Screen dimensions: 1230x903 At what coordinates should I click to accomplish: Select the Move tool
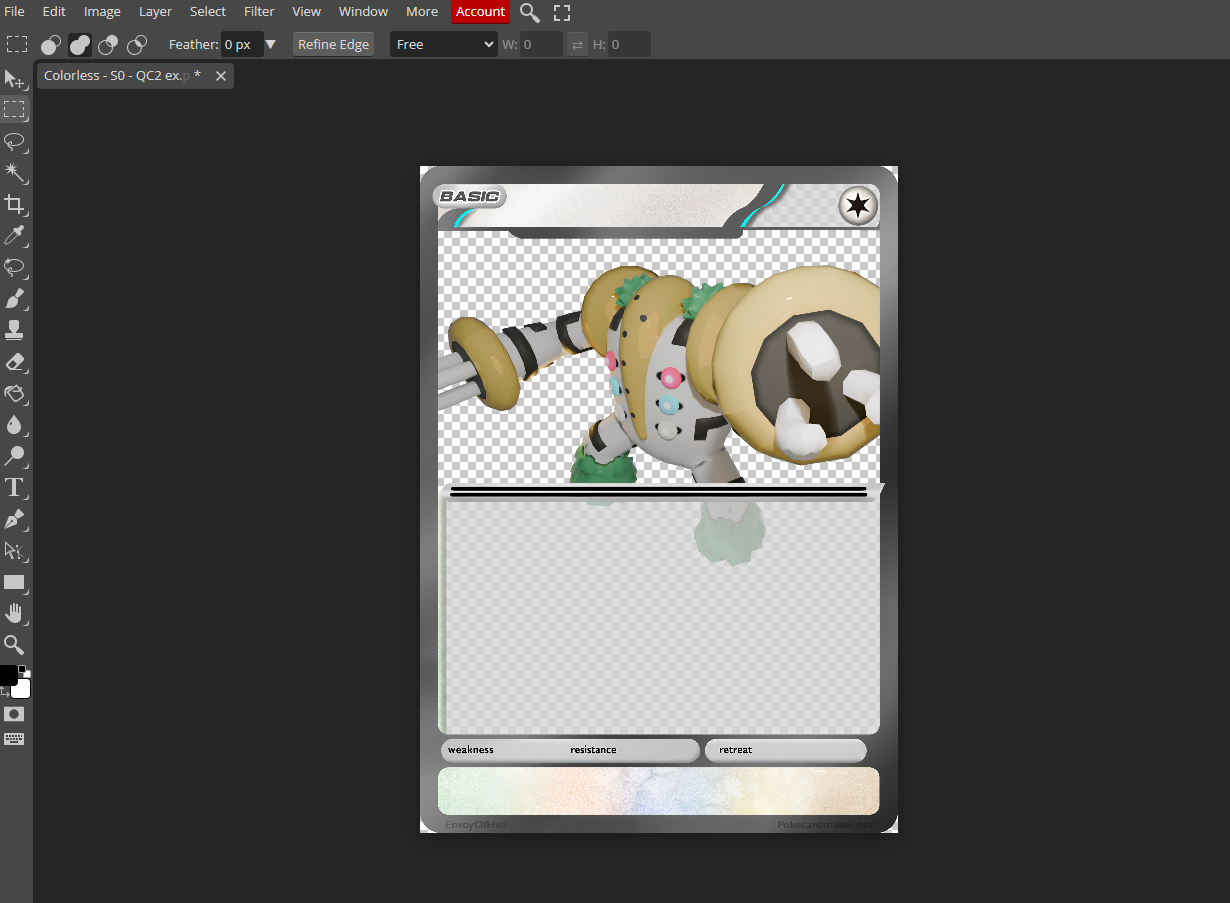click(14, 79)
